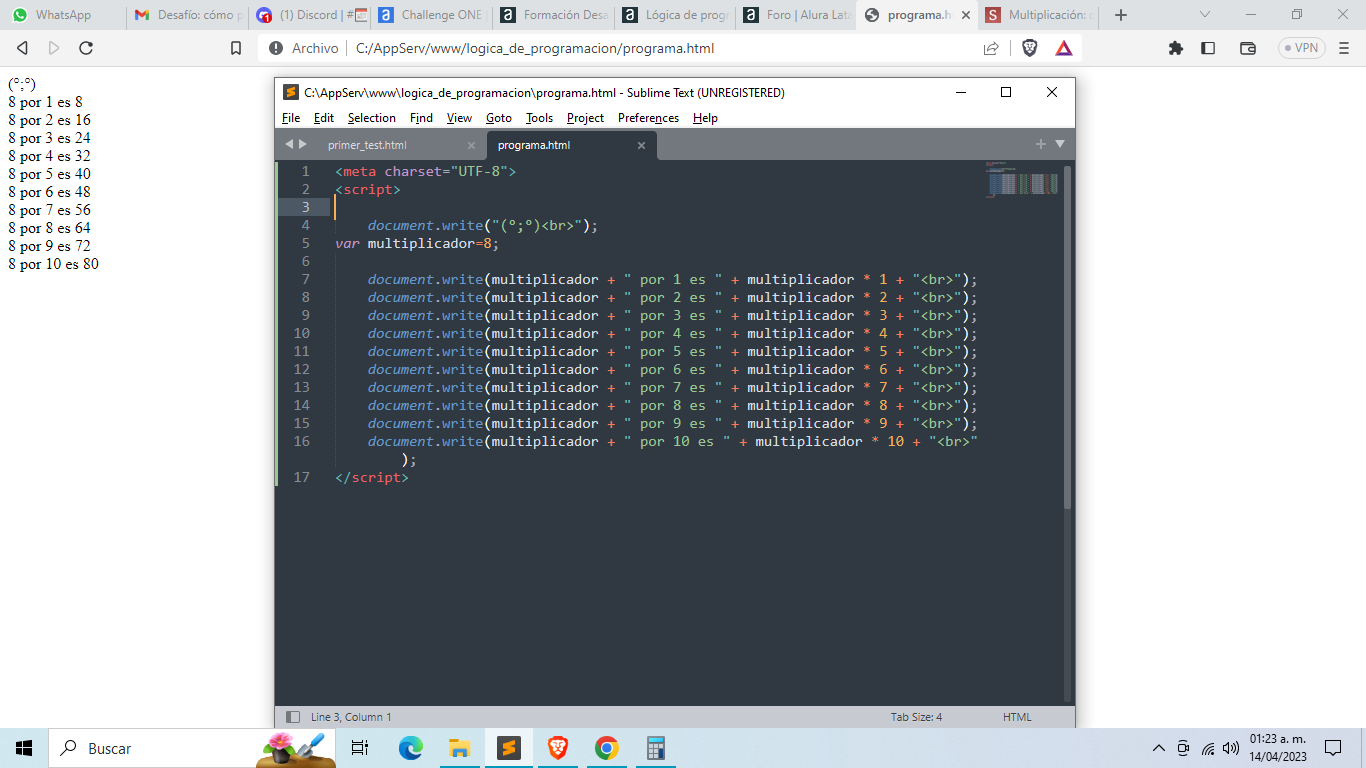The width and height of the screenshot is (1366, 768).
Task: Open the Calculator from taskbar
Action: (656, 748)
